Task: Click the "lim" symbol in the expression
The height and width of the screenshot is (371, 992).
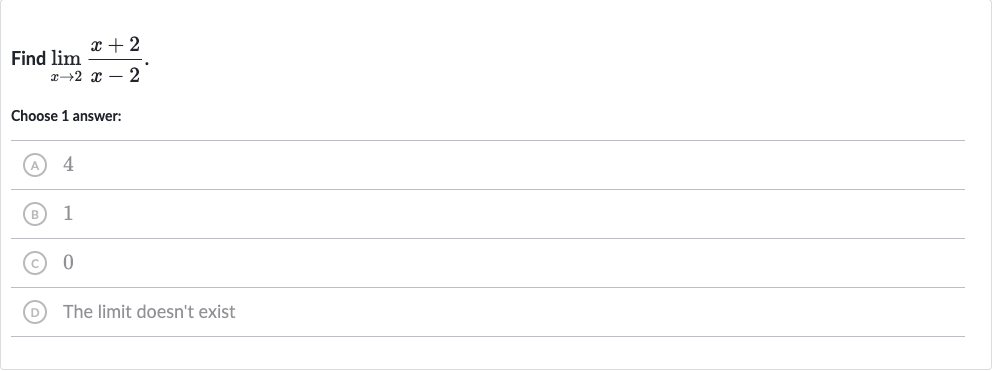Action: click(x=66, y=59)
